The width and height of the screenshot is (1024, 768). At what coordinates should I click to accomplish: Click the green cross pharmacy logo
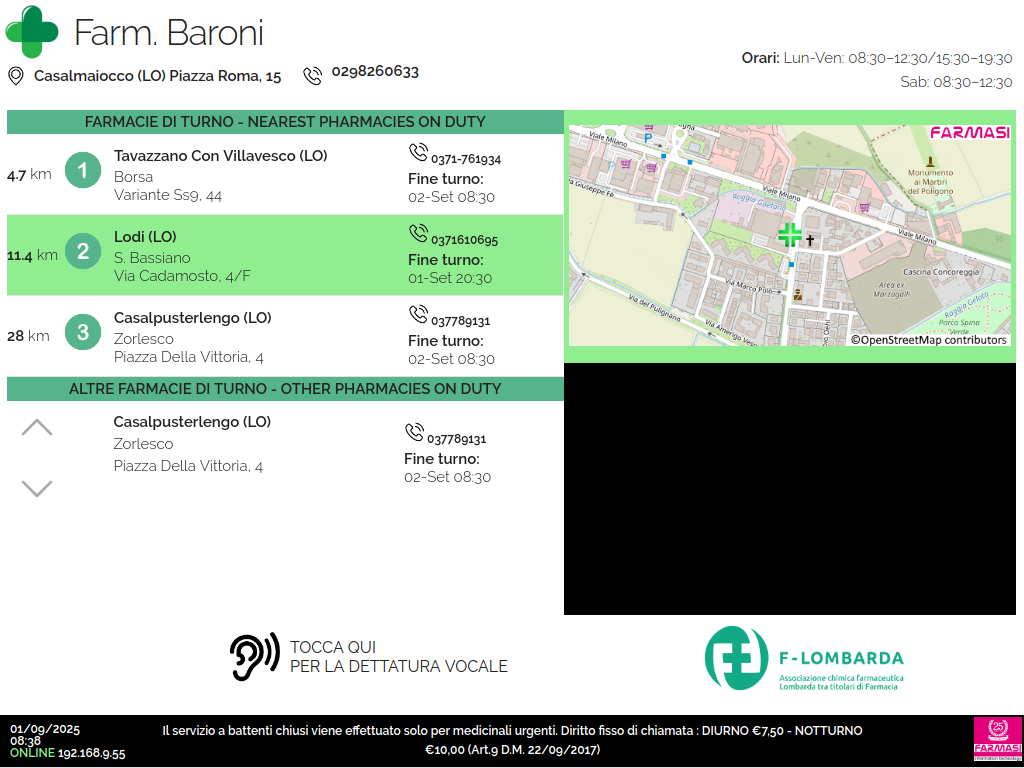click(32, 32)
